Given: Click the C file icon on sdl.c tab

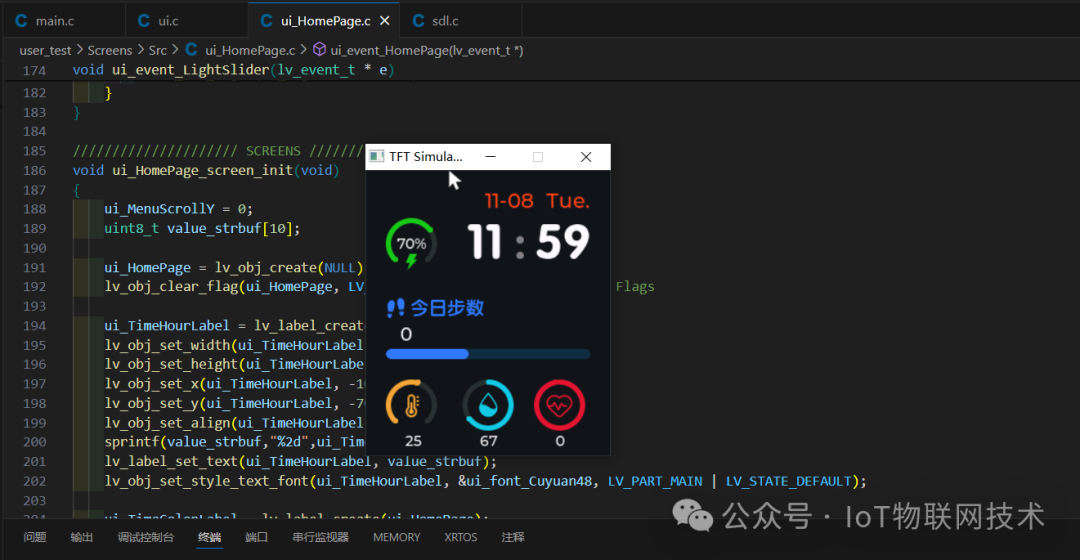Looking at the screenshot, I should point(418,21).
